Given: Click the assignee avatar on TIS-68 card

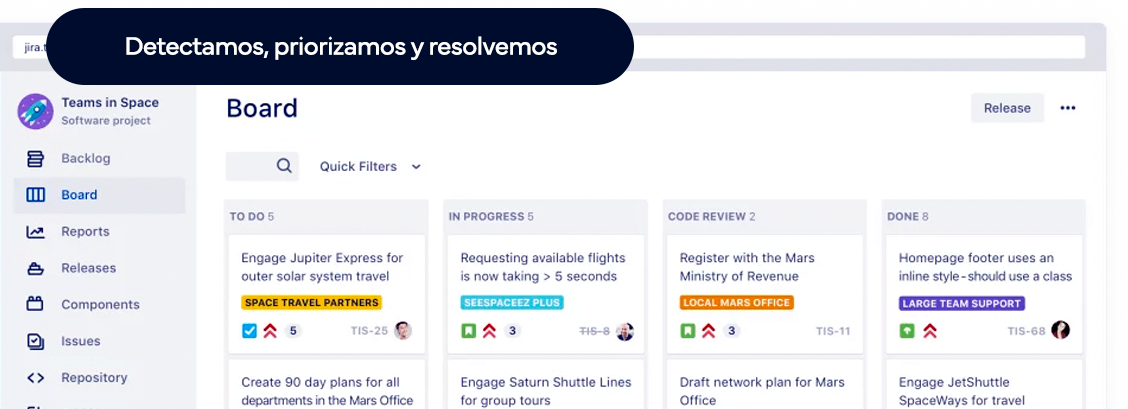Looking at the screenshot, I should (1060, 330).
